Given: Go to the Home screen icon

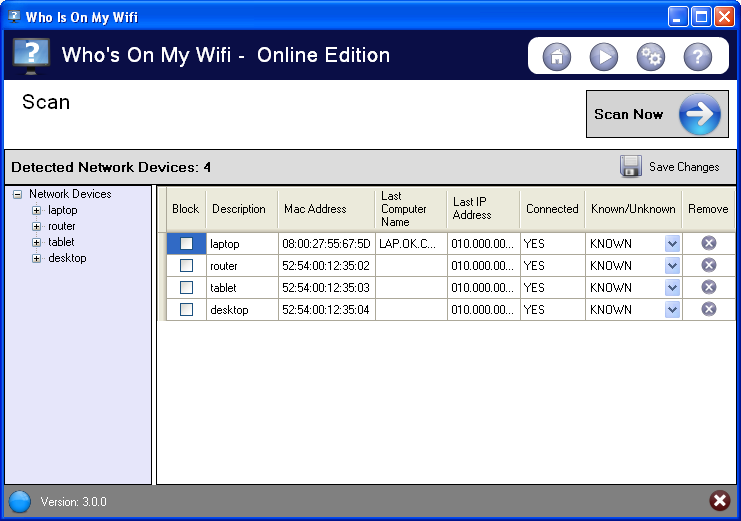Looking at the screenshot, I should [557, 56].
